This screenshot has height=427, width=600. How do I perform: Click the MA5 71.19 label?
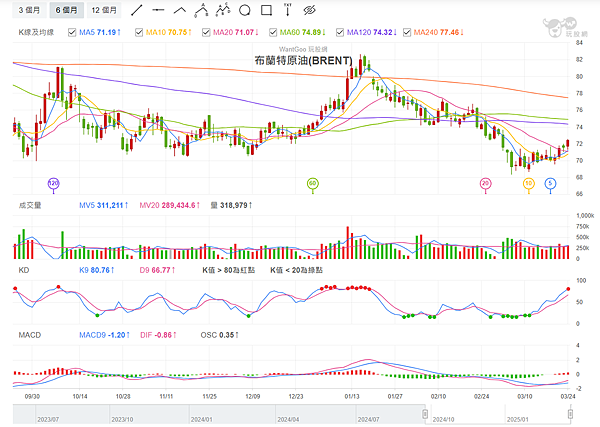[x=100, y=33]
